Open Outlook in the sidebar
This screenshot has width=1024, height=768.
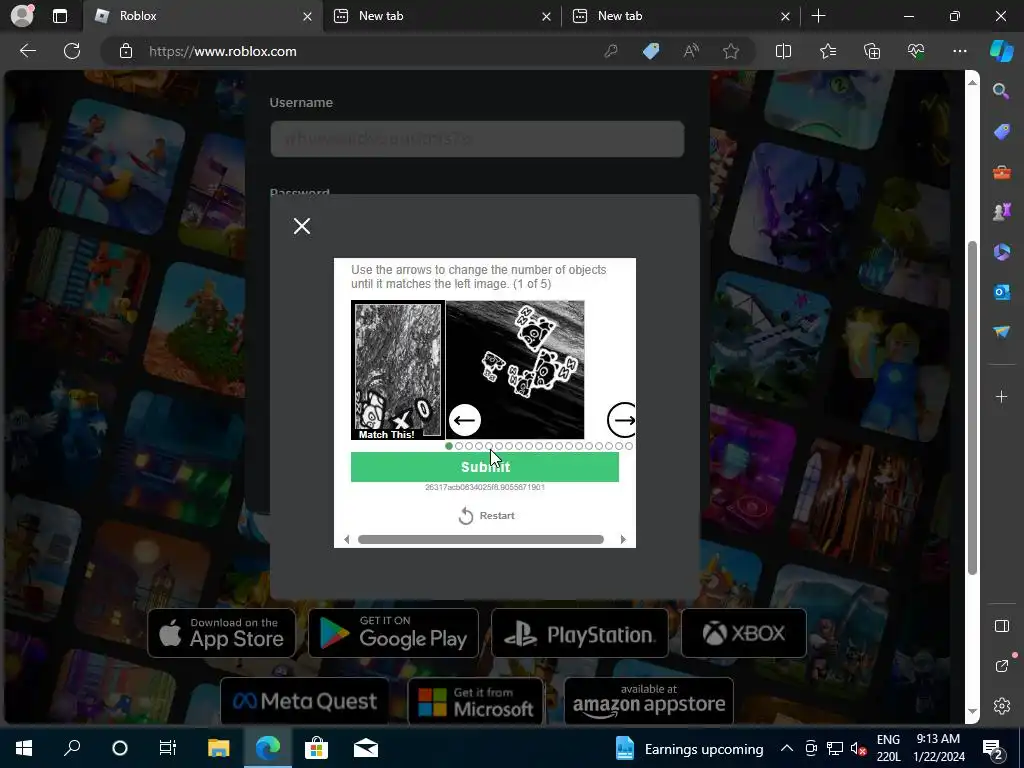pyautogui.click(x=1001, y=292)
